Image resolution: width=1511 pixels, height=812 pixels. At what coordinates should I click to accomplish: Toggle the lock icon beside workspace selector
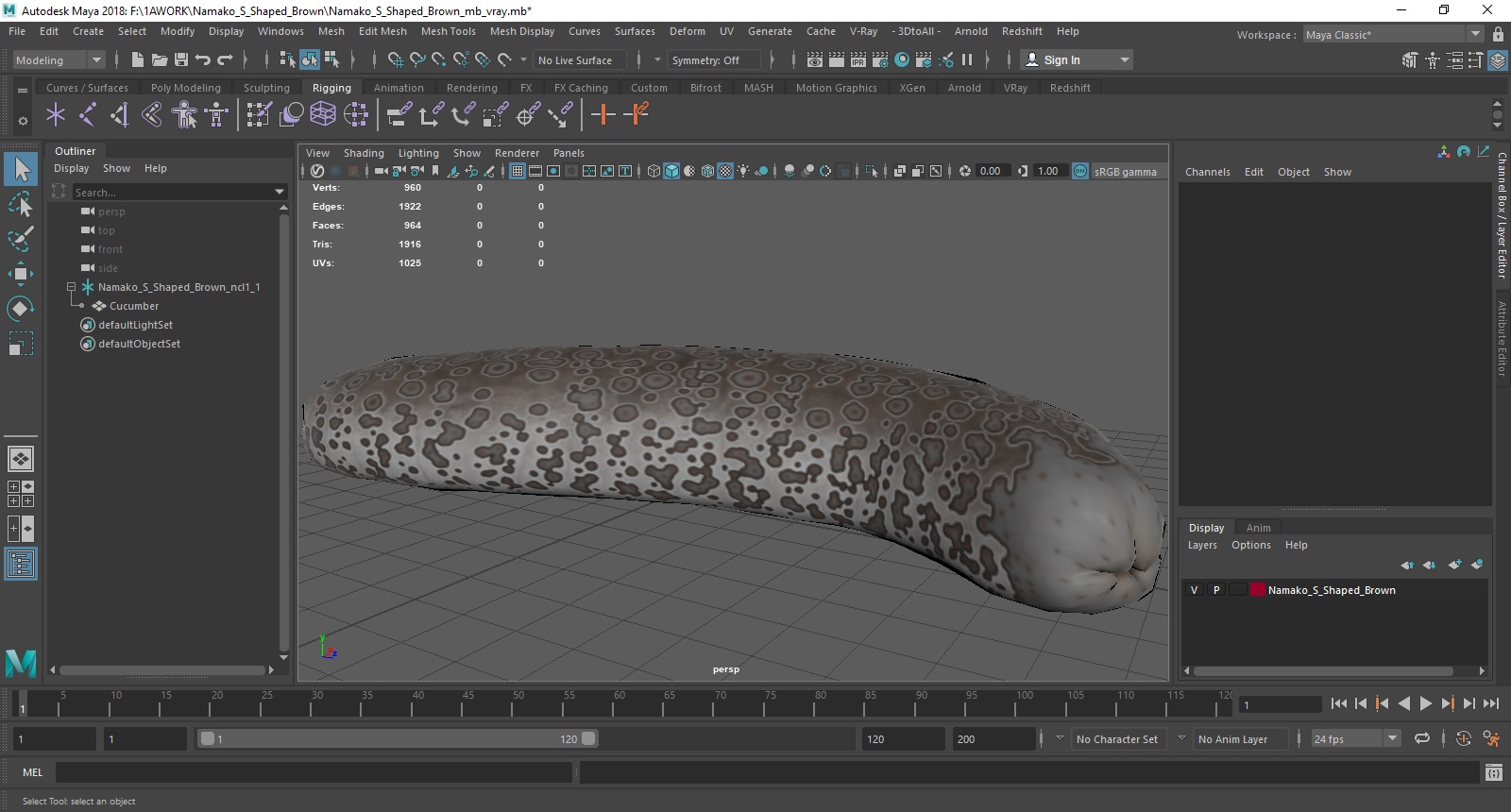click(1498, 34)
